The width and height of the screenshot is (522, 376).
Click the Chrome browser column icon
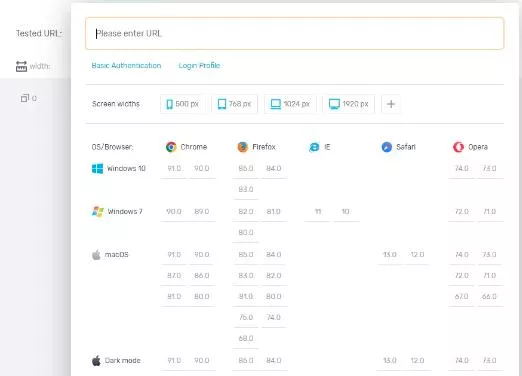pyautogui.click(x=171, y=147)
